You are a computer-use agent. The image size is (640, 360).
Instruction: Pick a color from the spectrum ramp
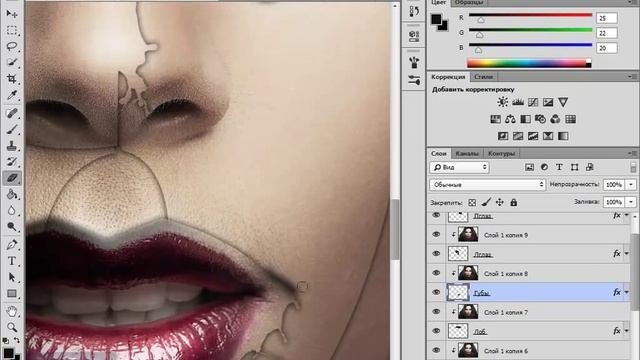pos(529,63)
